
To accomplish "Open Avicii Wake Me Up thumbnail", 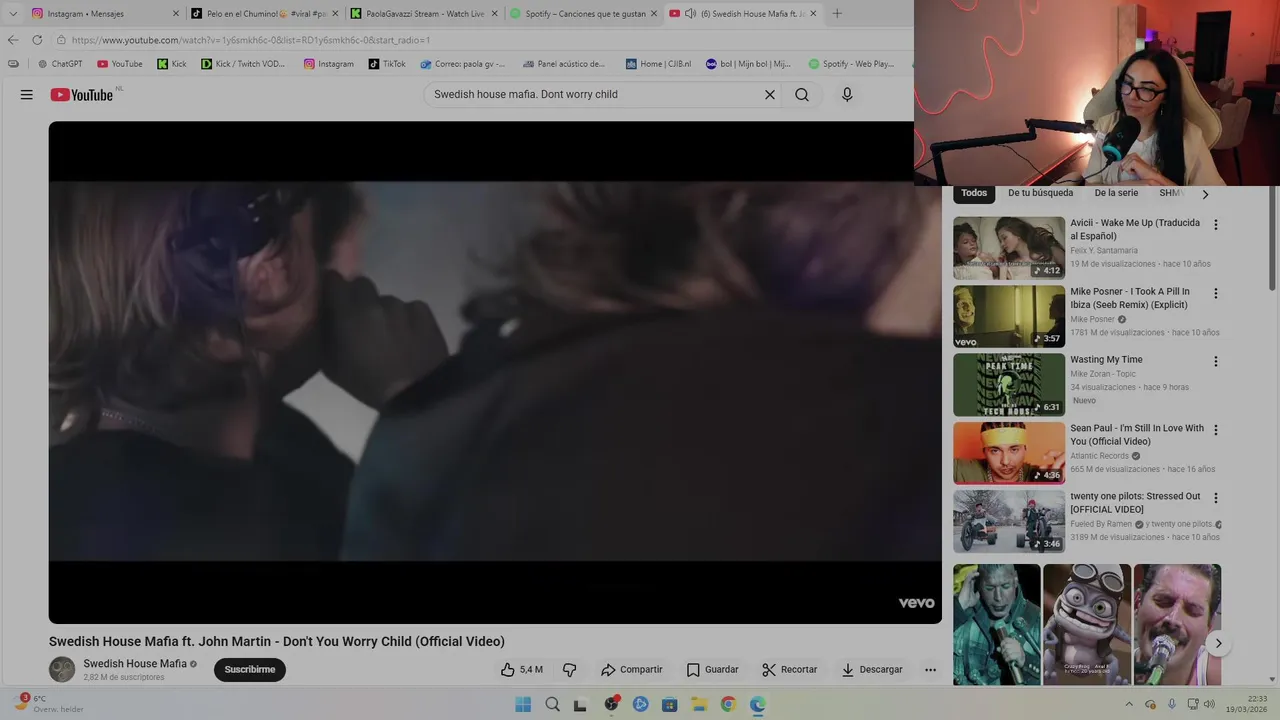I will (1009, 248).
